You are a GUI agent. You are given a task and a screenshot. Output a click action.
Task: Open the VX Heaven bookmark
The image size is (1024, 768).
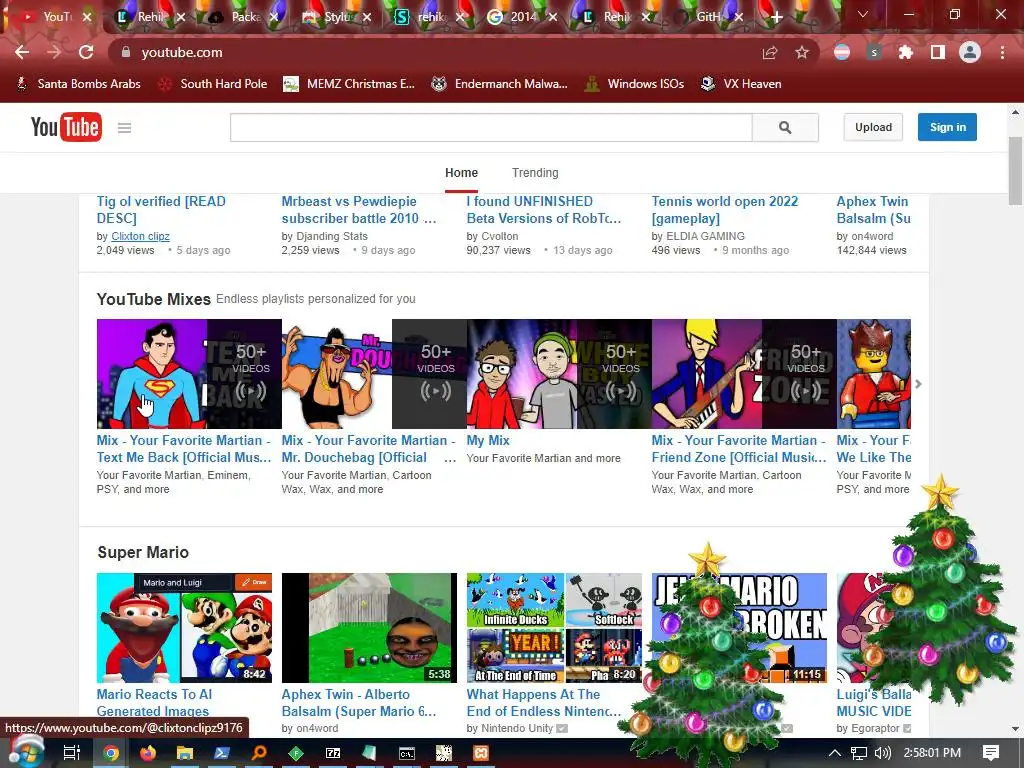click(x=741, y=84)
